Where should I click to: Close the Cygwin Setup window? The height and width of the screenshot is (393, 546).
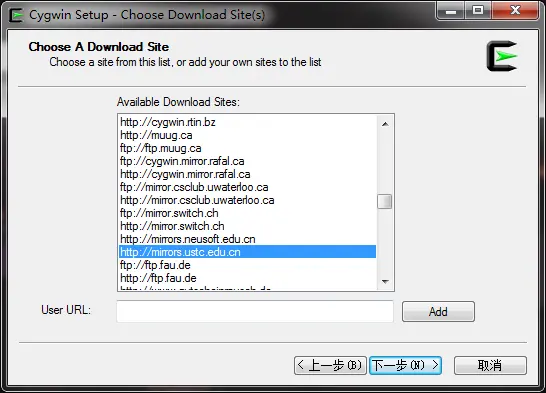click(515, 11)
